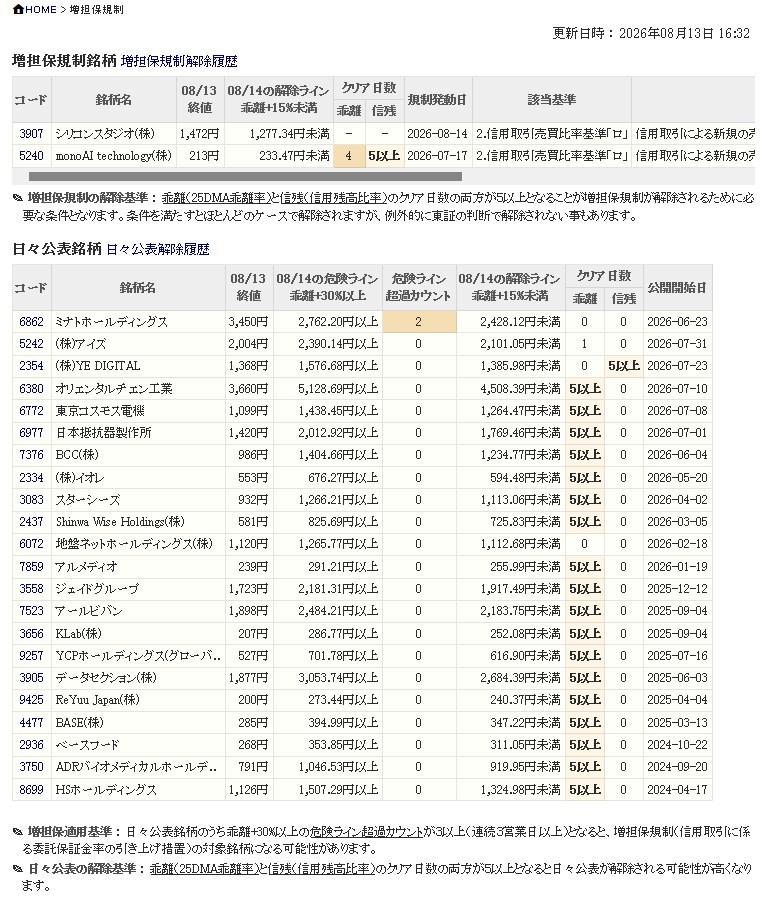Select 1,472円 closing price cell
The height and width of the screenshot is (900, 762).
[x=200, y=134]
